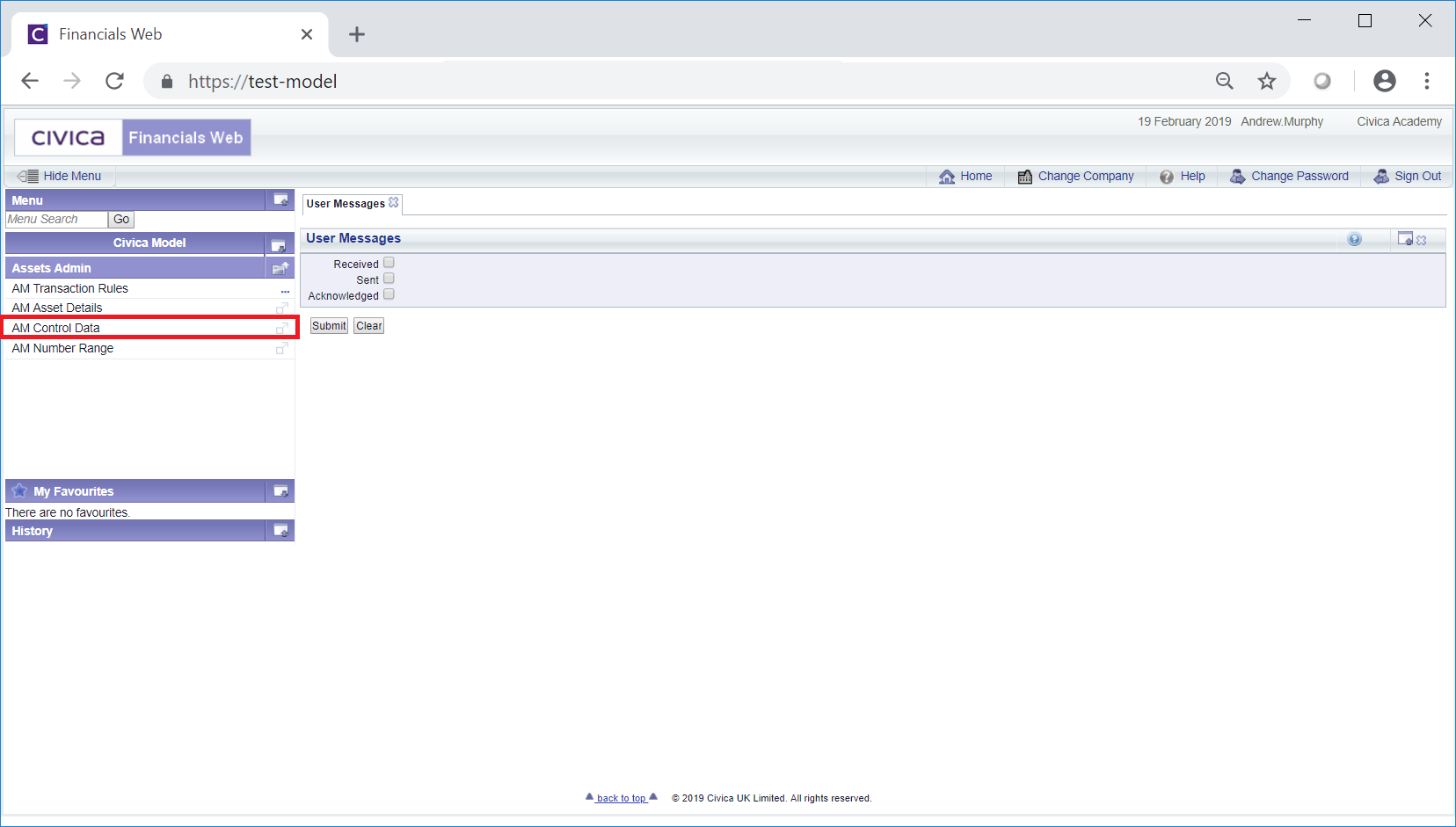Open the browser three-dot menu
Viewport: 1456px width, 827px height.
click(1427, 81)
